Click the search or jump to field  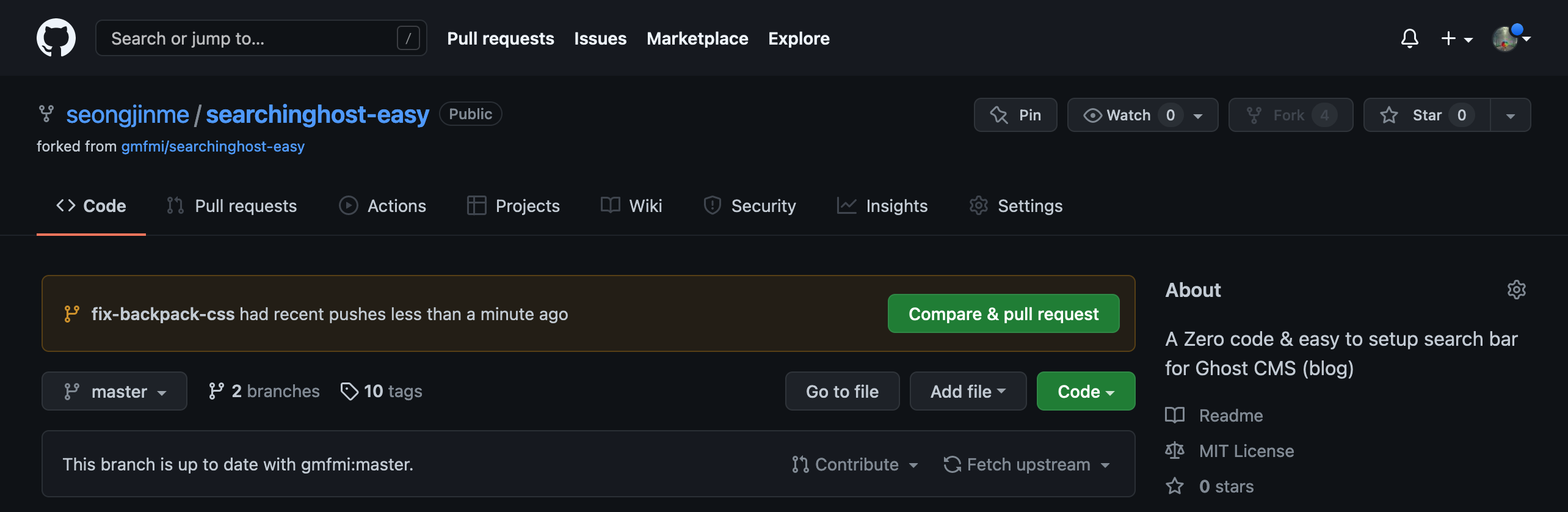[261, 38]
